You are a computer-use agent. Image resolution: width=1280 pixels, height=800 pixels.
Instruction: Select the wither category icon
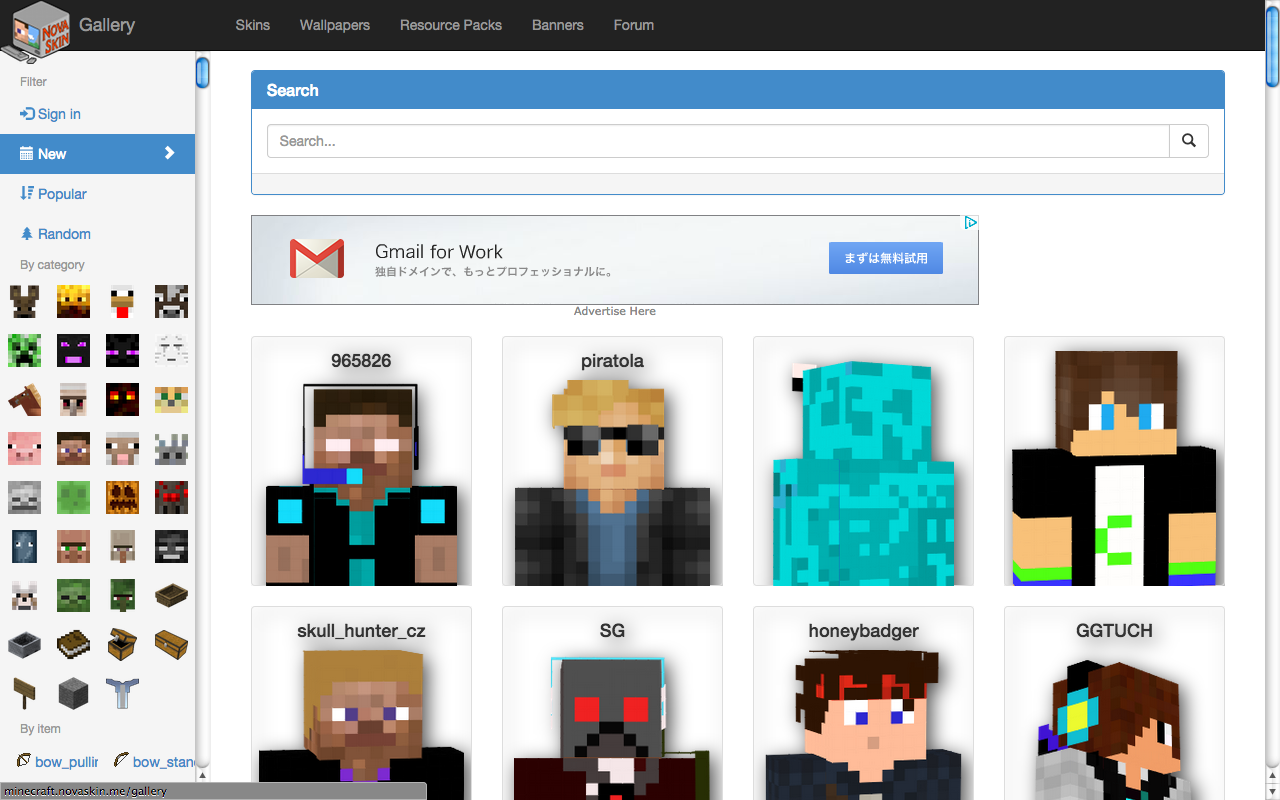(x=171, y=546)
